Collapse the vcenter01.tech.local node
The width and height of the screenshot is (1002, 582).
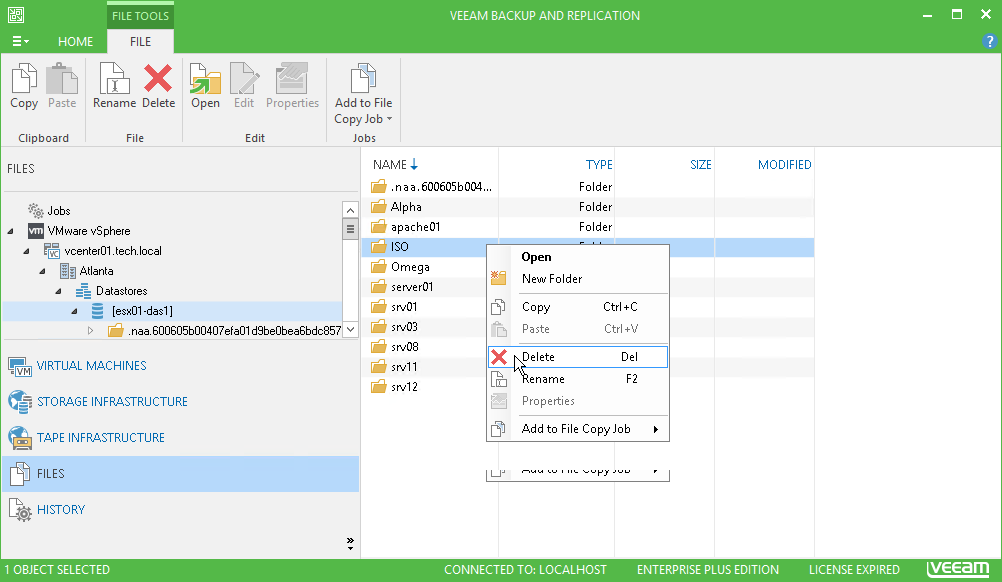coord(27,251)
